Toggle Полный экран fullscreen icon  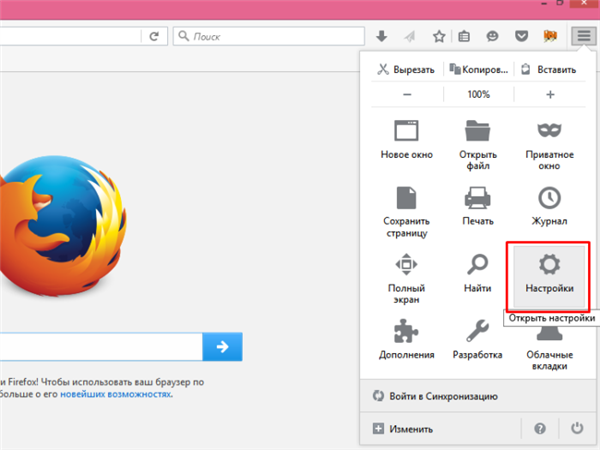tap(406, 264)
